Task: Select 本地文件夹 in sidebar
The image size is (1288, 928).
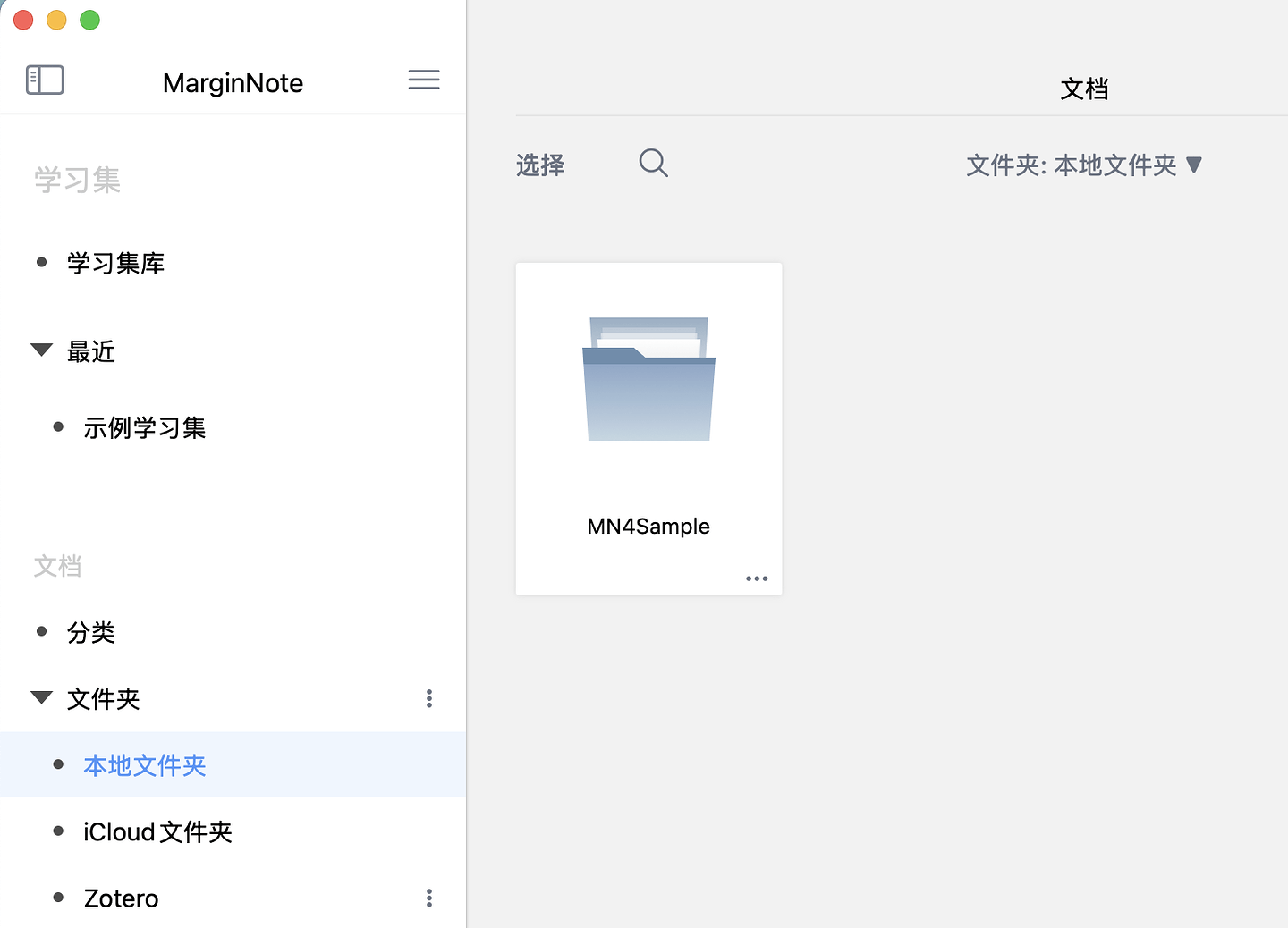Action: tap(233, 764)
